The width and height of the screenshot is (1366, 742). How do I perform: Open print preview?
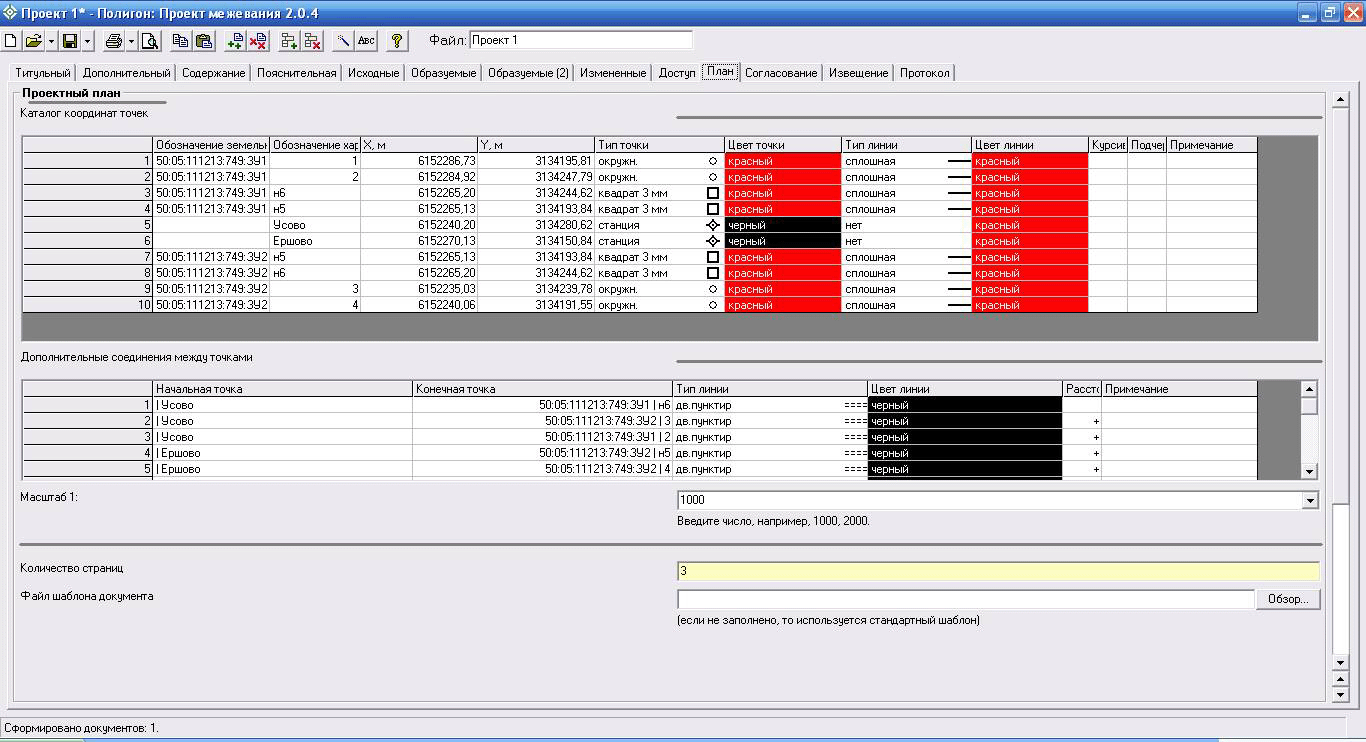pos(149,41)
